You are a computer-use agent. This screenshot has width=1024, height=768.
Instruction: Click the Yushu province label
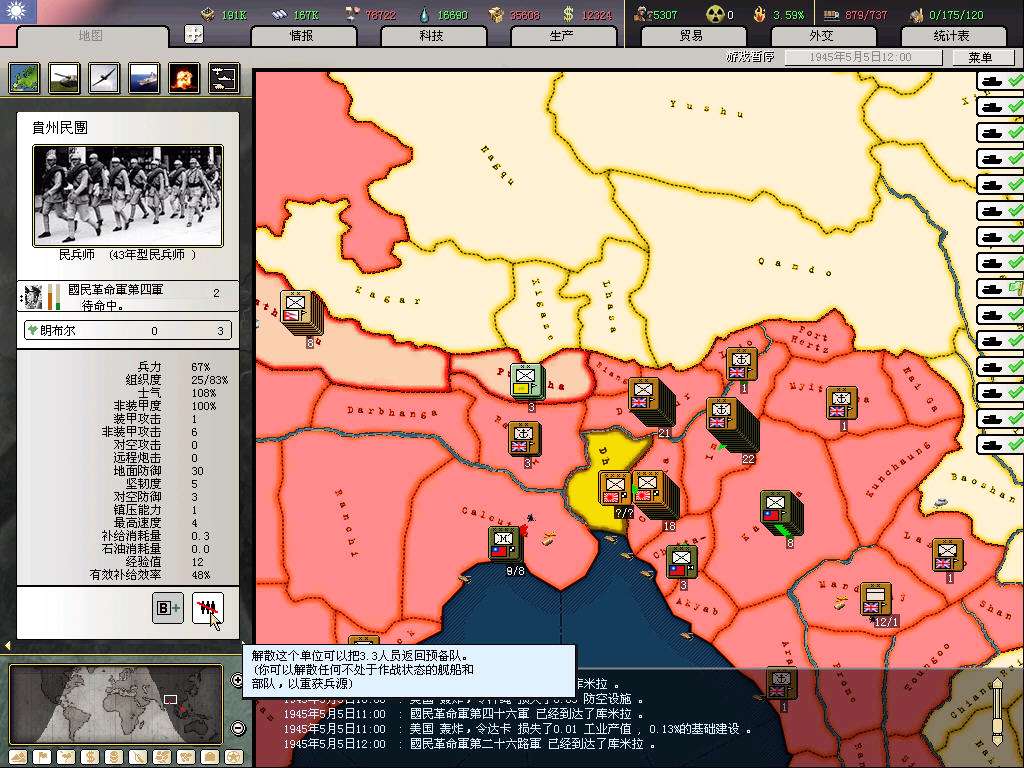click(x=705, y=108)
